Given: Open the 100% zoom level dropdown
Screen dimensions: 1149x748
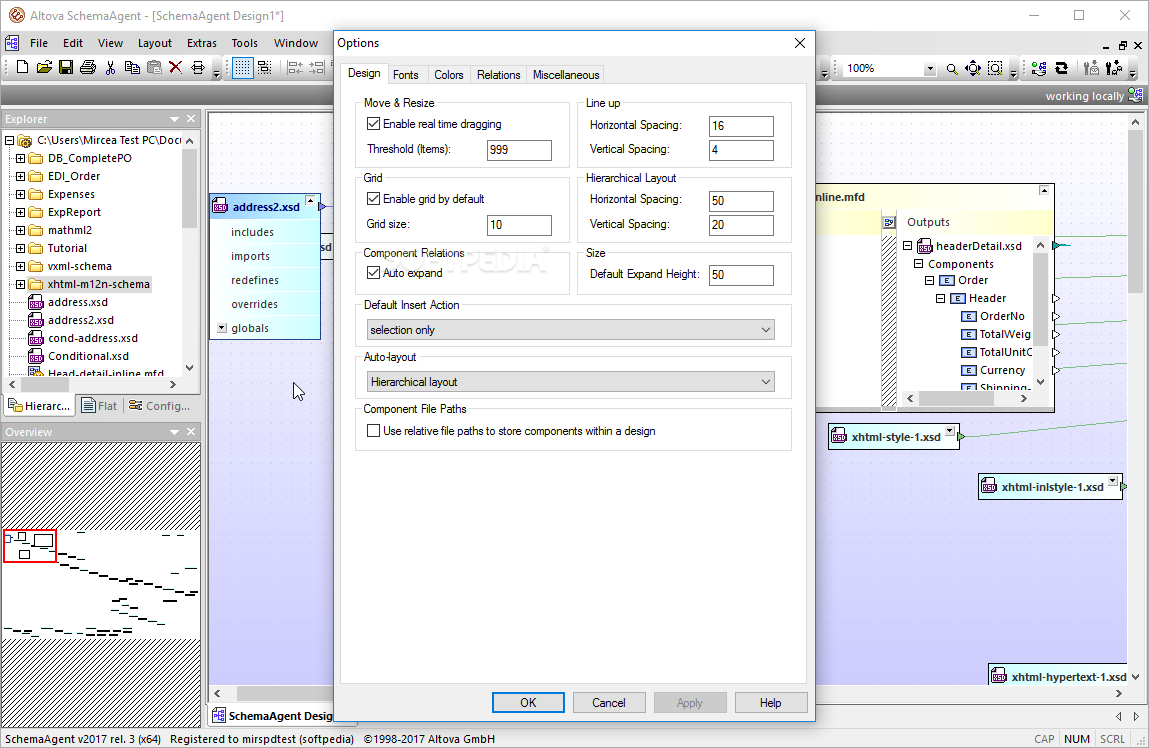Looking at the screenshot, I should 930,69.
